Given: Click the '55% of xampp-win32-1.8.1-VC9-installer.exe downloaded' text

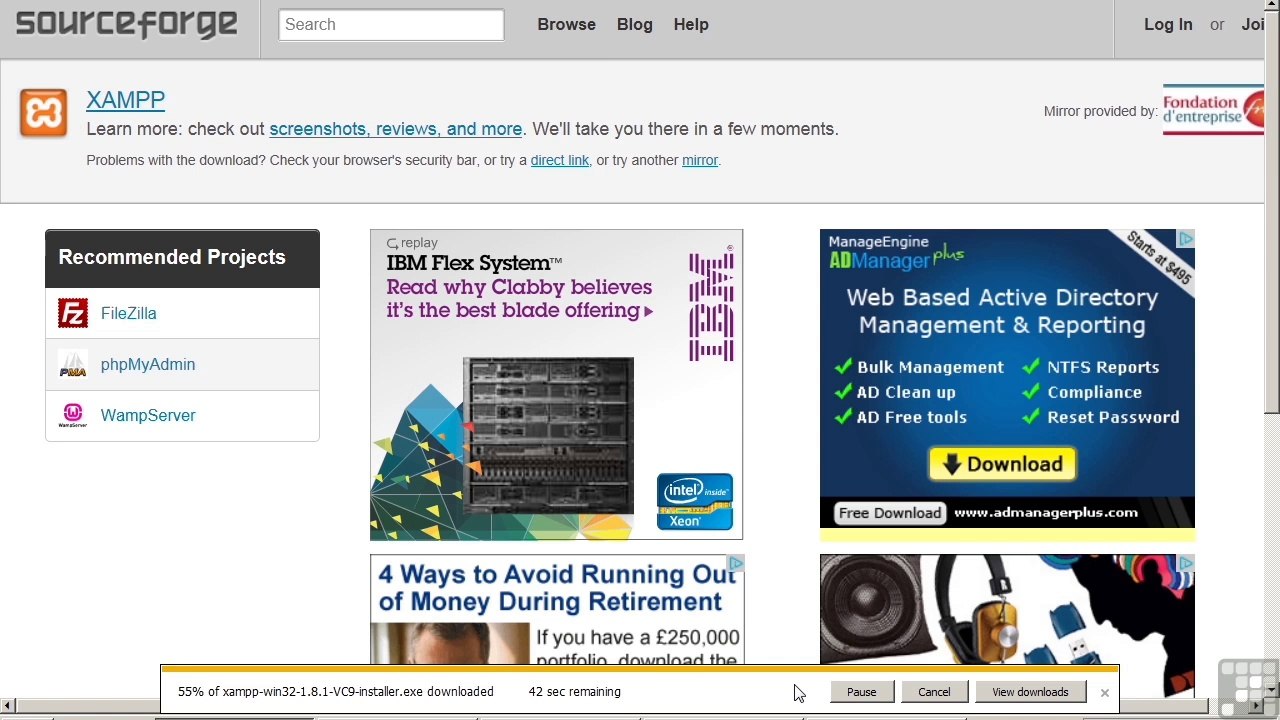Looking at the screenshot, I should pyautogui.click(x=336, y=692).
